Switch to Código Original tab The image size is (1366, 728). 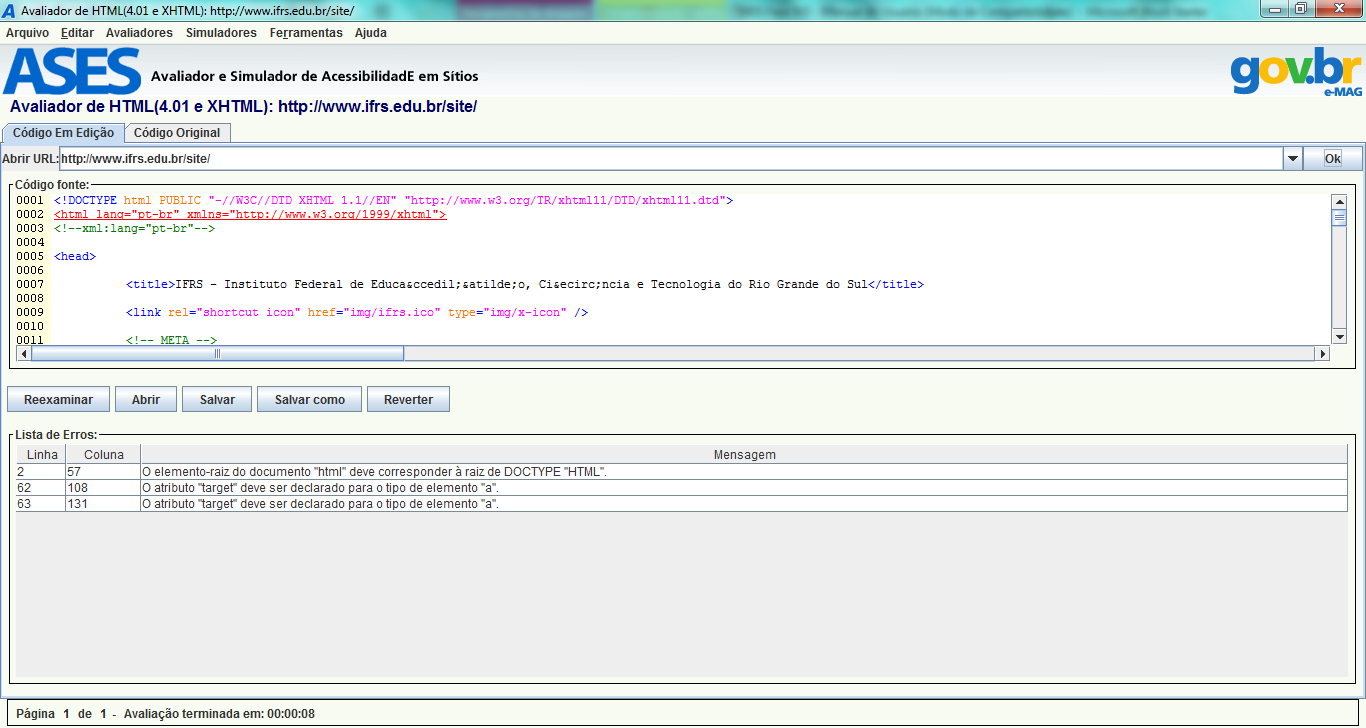[178, 133]
